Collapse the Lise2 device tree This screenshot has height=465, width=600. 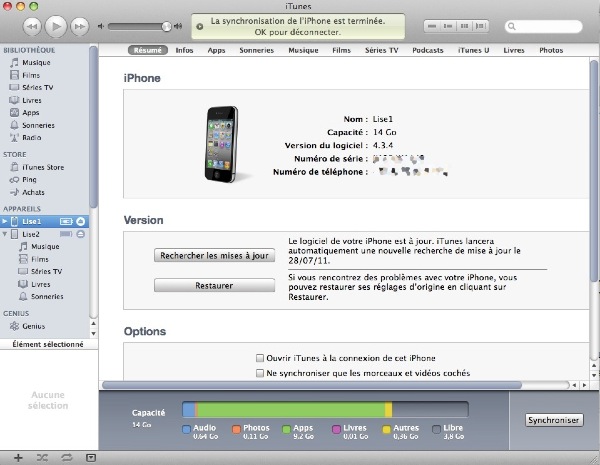coord(4,233)
